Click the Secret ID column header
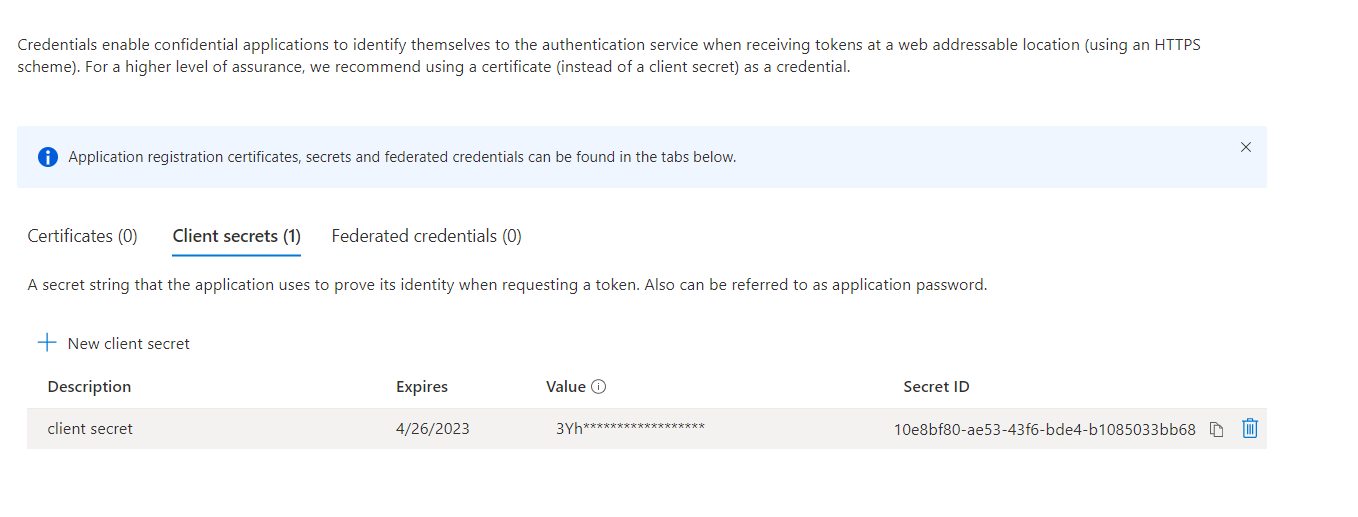1358x517 pixels. tap(935, 387)
